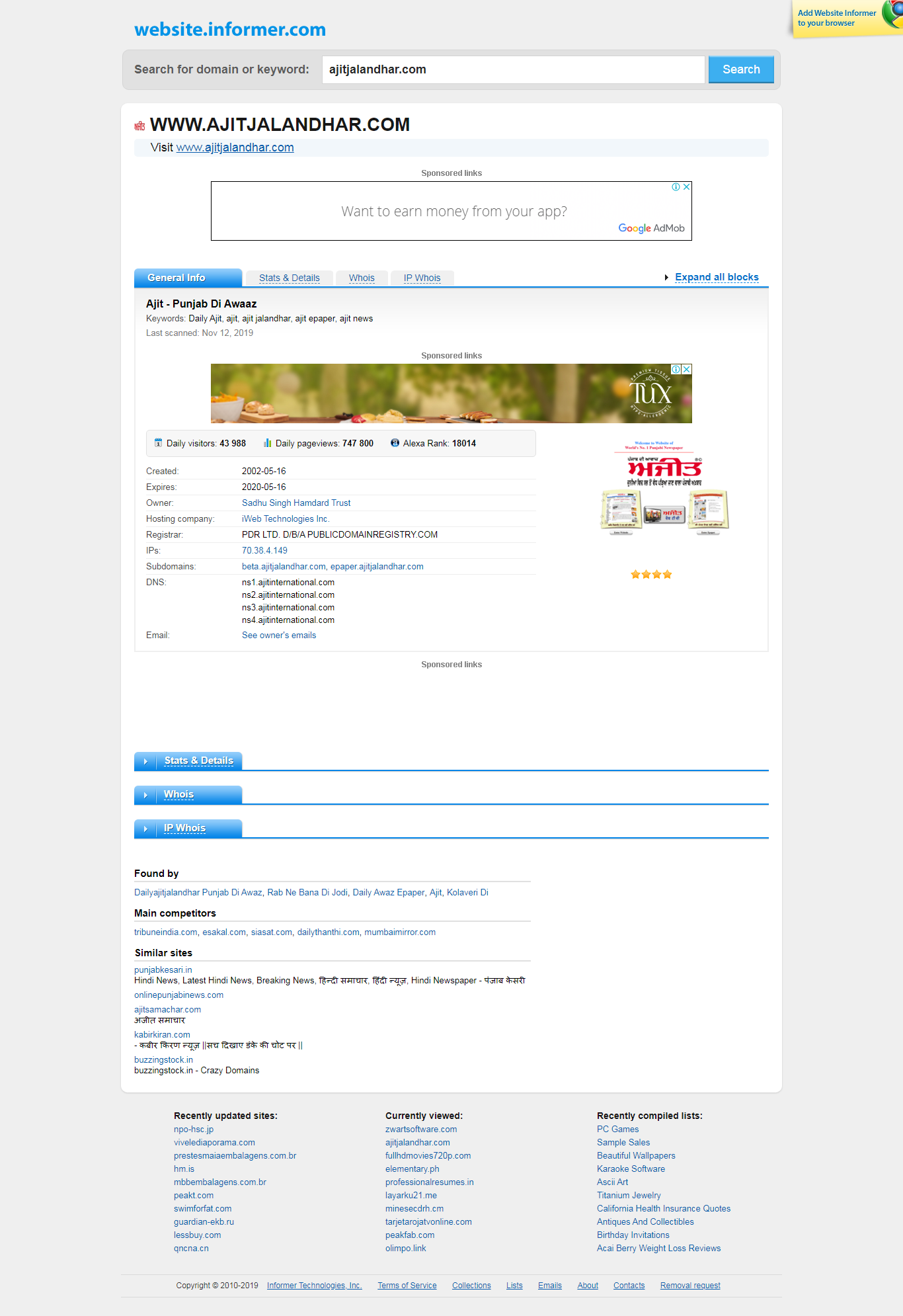Open epaper.ajitjalandhar.com subdomain
The width and height of the screenshot is (903, 1316).
coord(377,567)
